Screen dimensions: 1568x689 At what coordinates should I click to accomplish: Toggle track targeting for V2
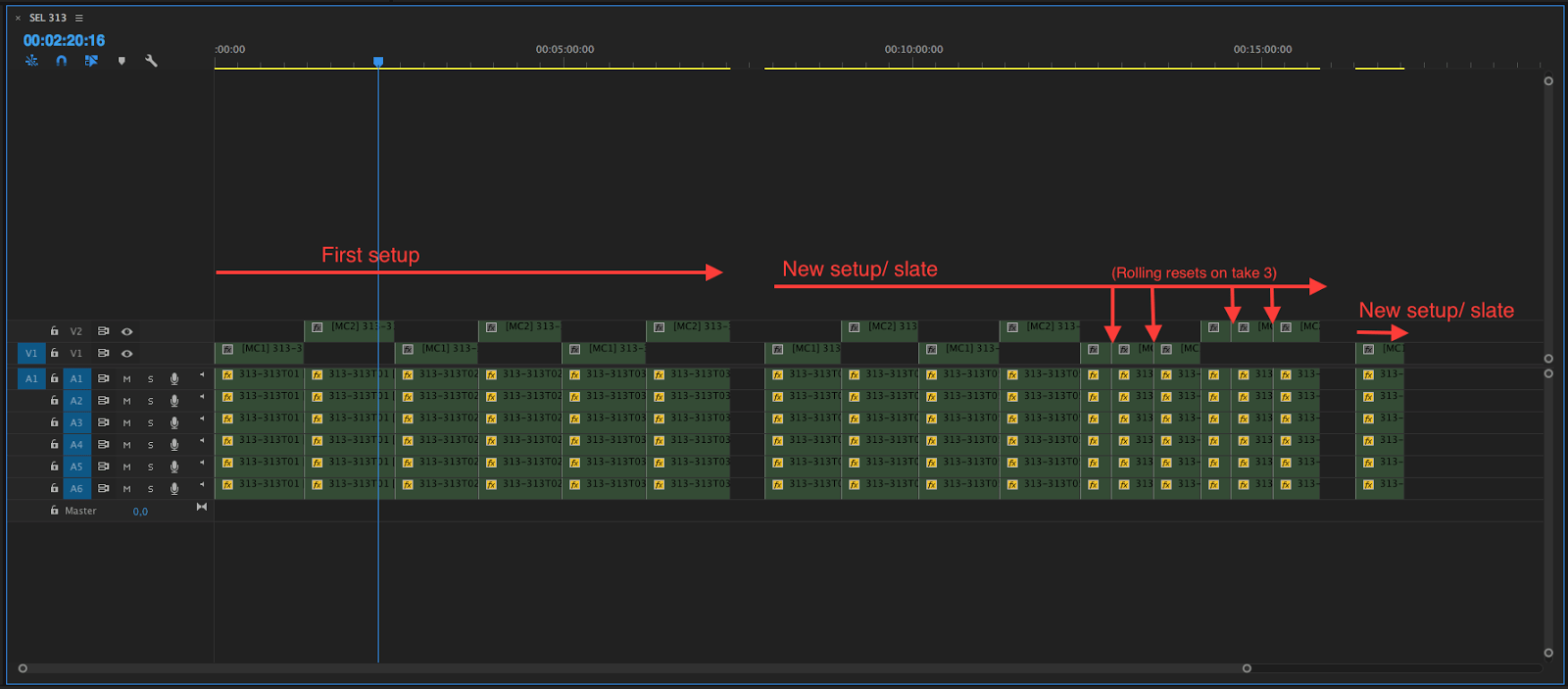pyautogui.click(x=76, y=331)
